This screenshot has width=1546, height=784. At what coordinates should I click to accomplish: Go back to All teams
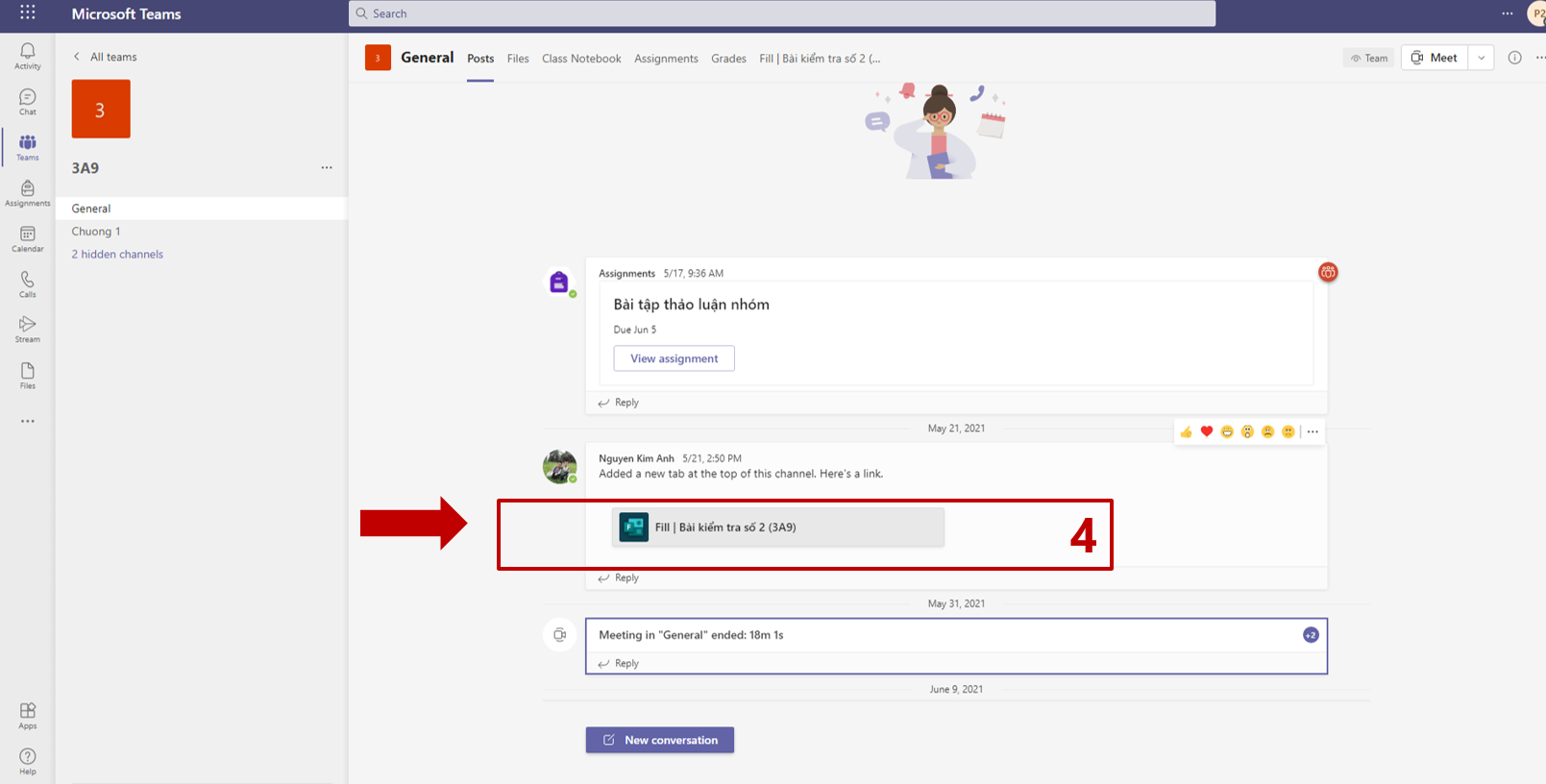point(106,57)
